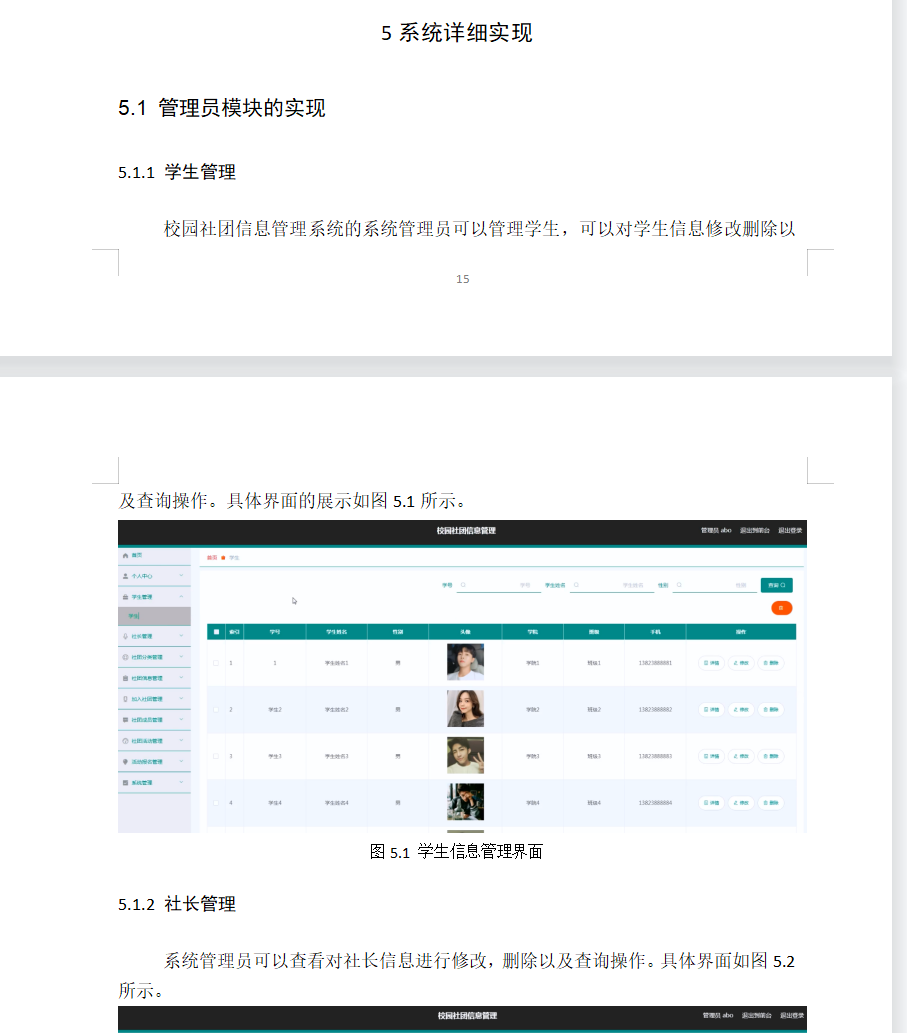This screenshot has height=1033, width=907.
Task: Open 系统管理 via its sidebar icon
Action: pyautogui.click(x=124, y=782)
